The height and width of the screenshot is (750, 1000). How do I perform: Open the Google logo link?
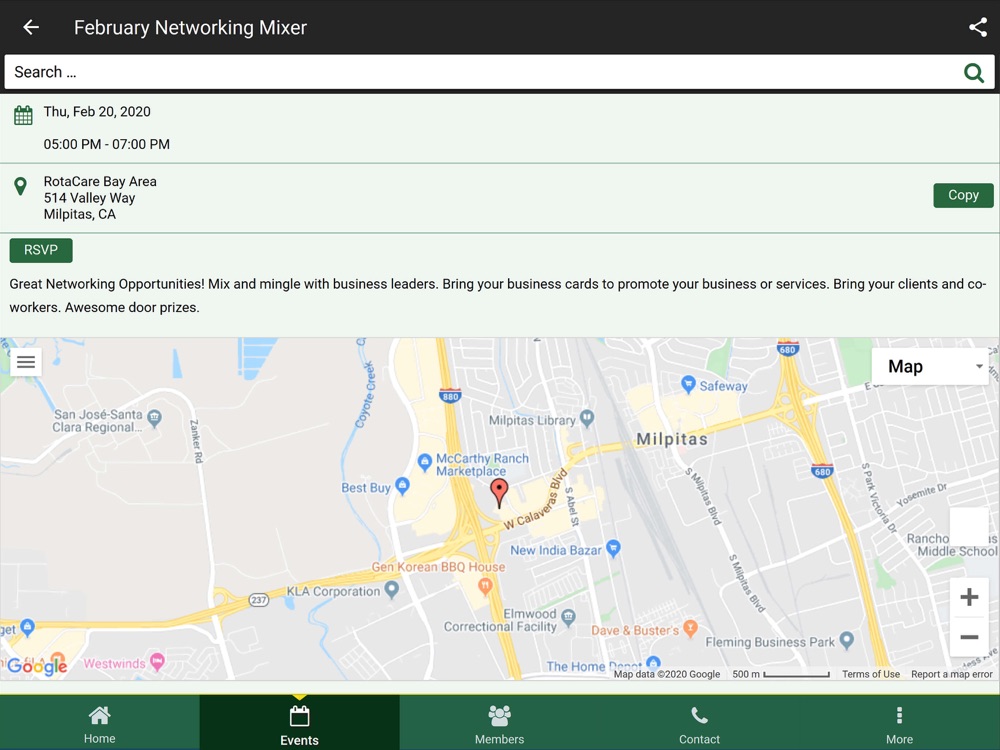tap(38, 666)
